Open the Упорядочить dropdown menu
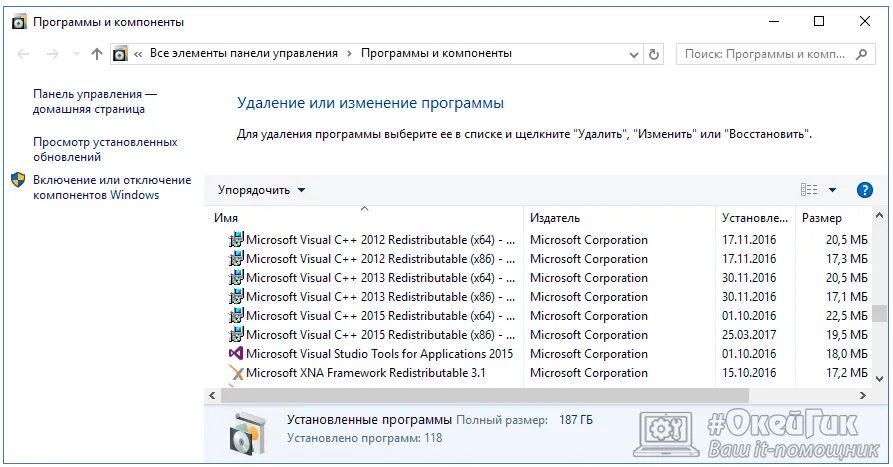The image size is (893, 467). click(261, 190)
